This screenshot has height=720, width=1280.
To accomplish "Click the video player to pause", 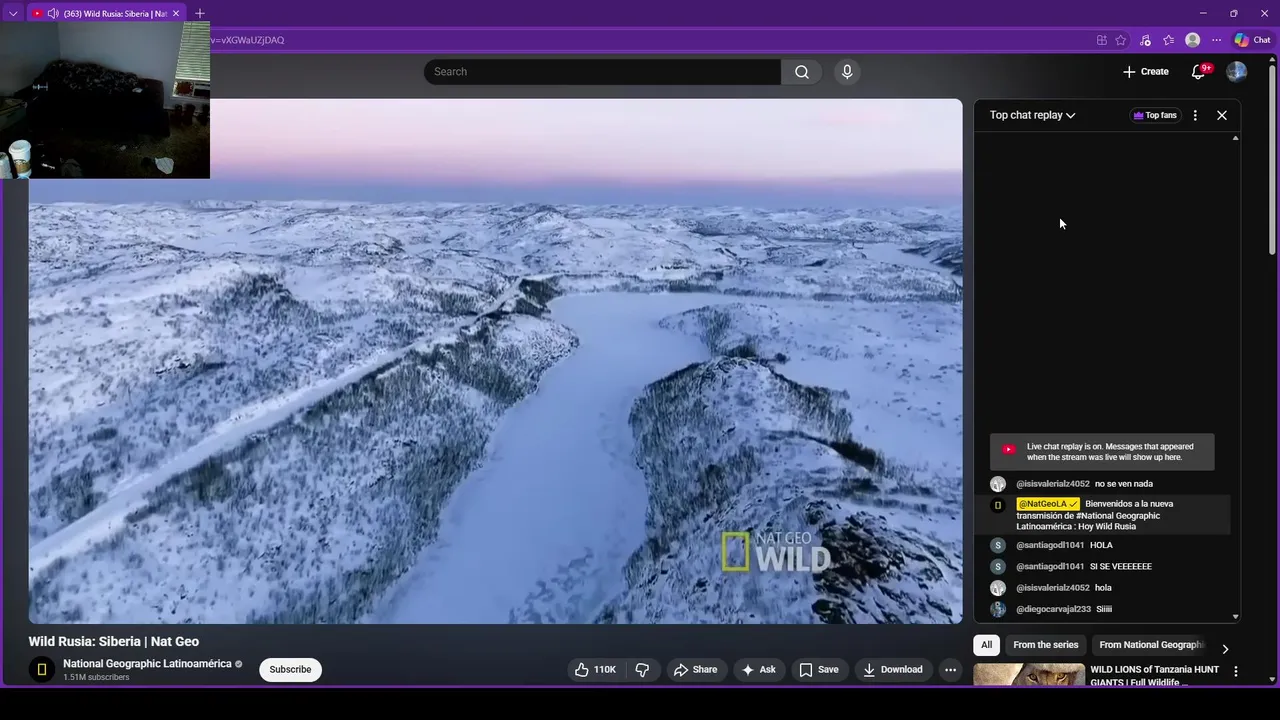I will click(495, 361).
